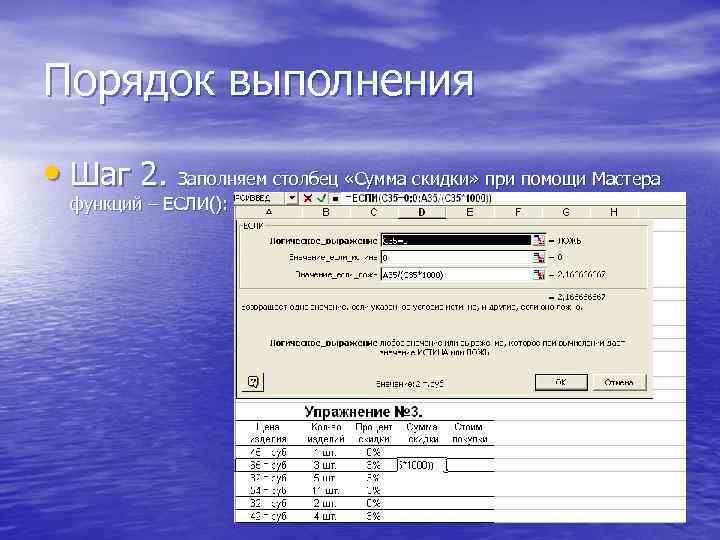Viewport: 720px width, 540px height.
Task: Click the '2 шт.' quantity cell
Action: click(x=326, y=503)
